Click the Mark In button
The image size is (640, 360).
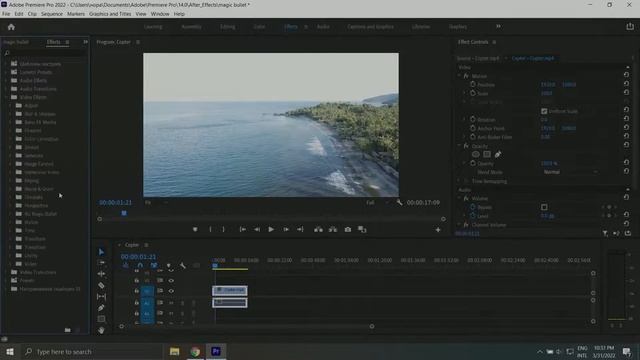tap(210, 229)
